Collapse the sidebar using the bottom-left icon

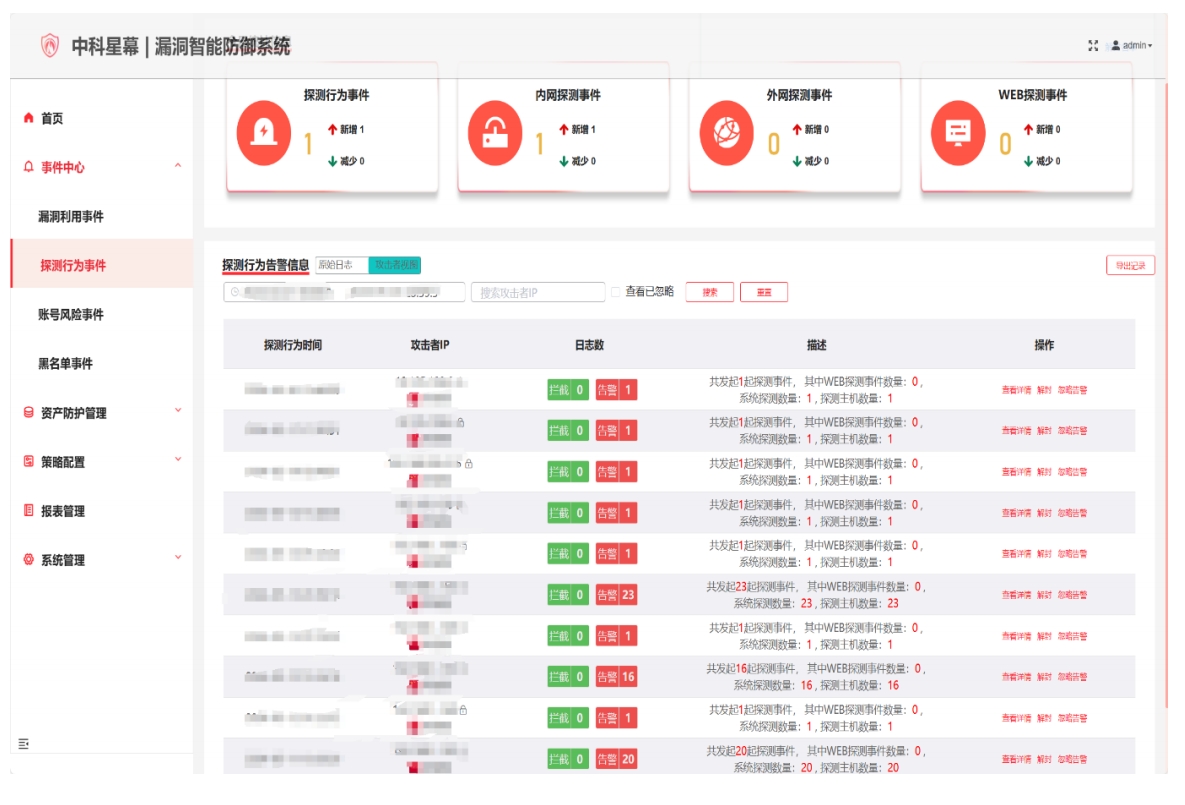(x=21, y=744)
